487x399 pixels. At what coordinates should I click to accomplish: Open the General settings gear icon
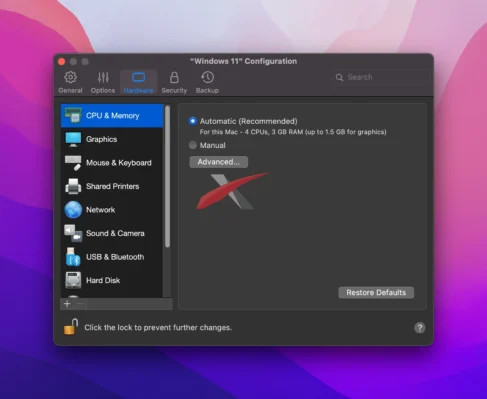tap(70, 77)
